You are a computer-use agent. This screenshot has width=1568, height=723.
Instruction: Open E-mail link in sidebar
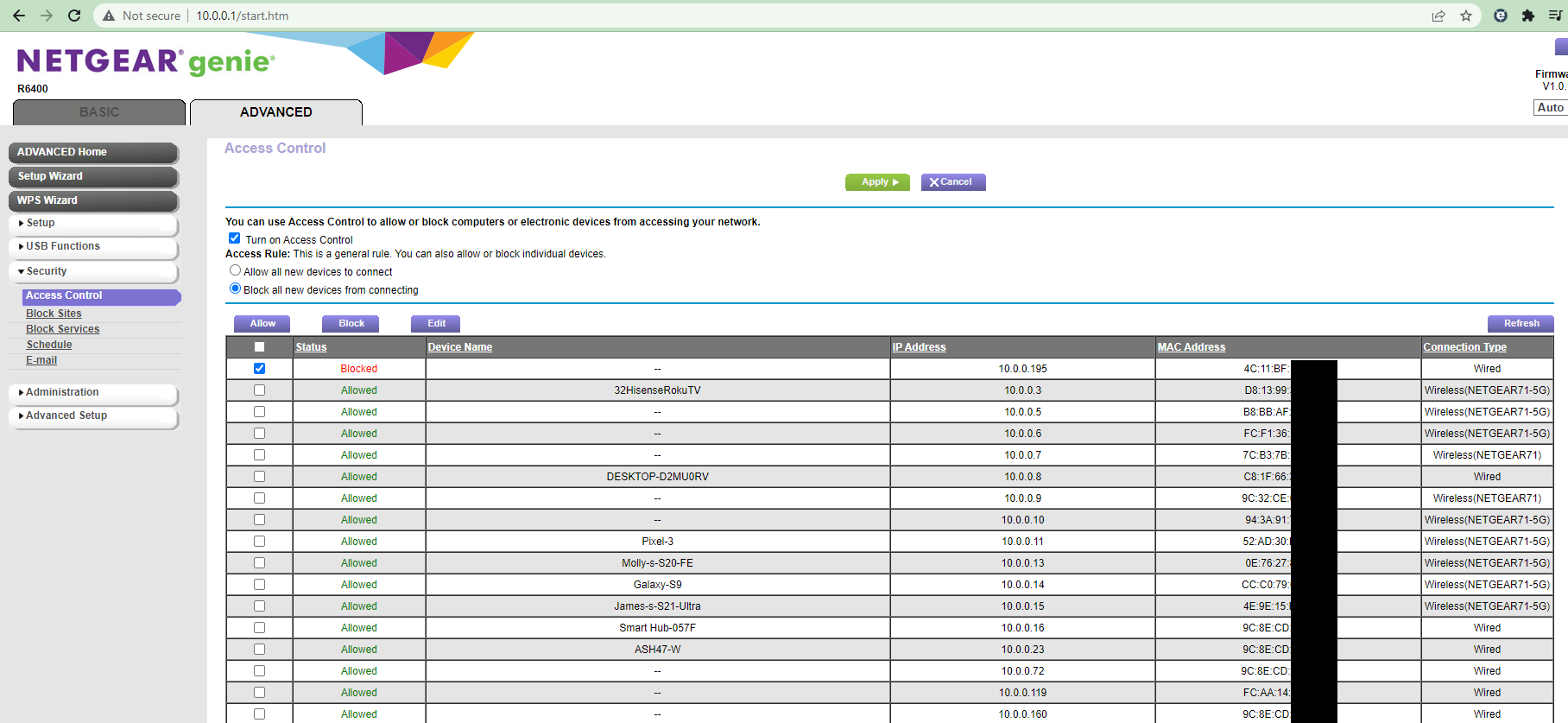pos(41,360)
